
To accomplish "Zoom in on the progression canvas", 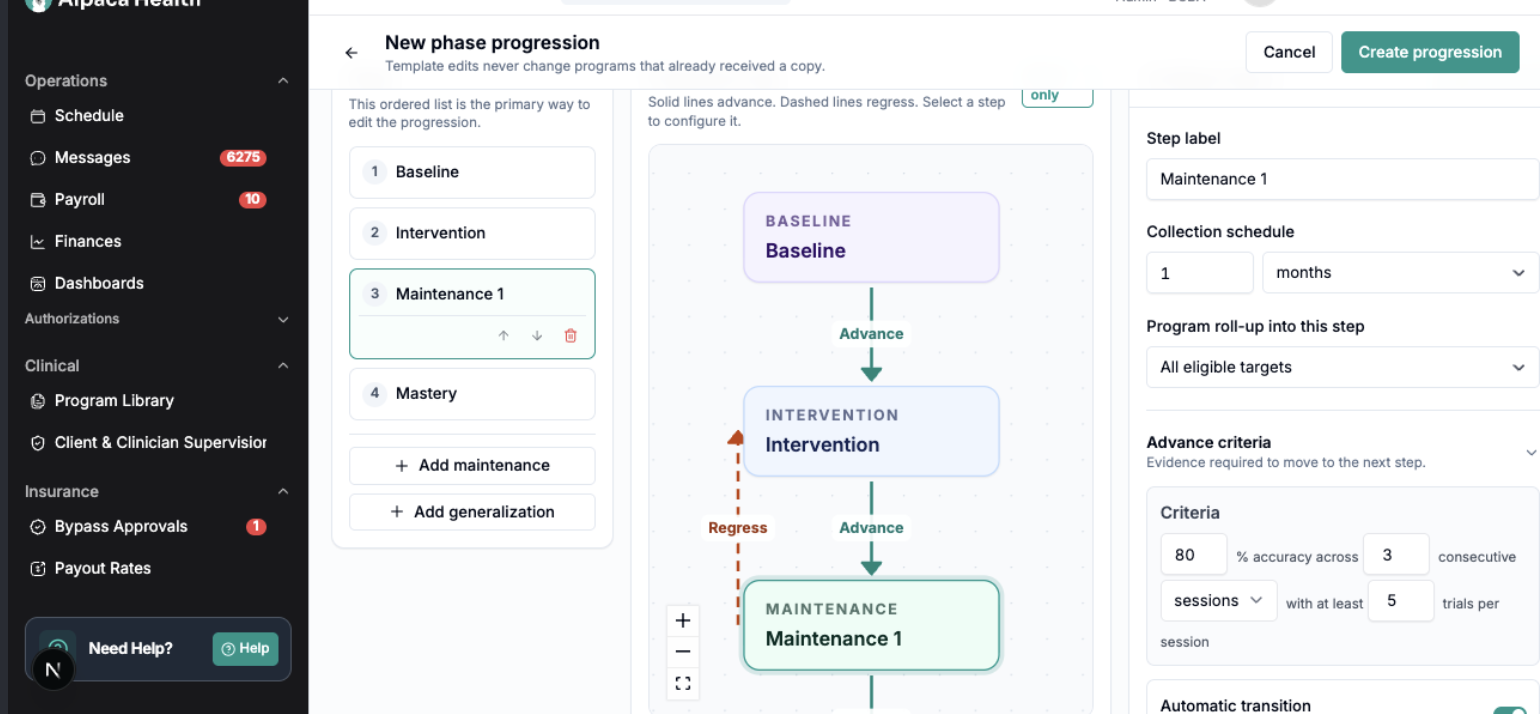I will [x=683, y=620].
